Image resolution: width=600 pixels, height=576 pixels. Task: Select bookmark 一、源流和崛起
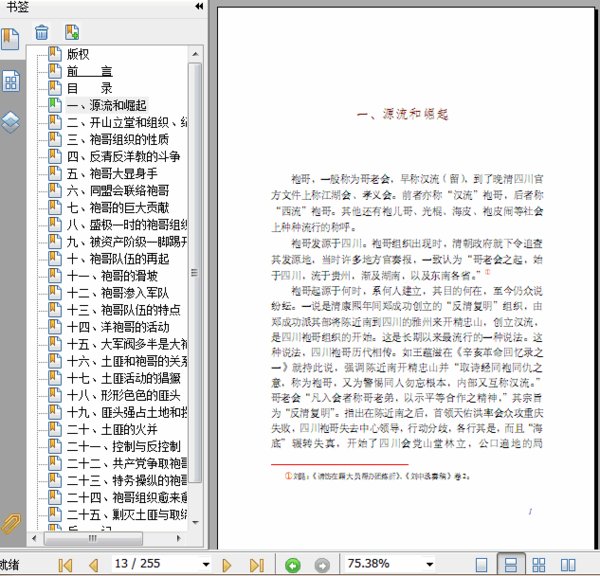pyautogui.click(x=106, y=105)
